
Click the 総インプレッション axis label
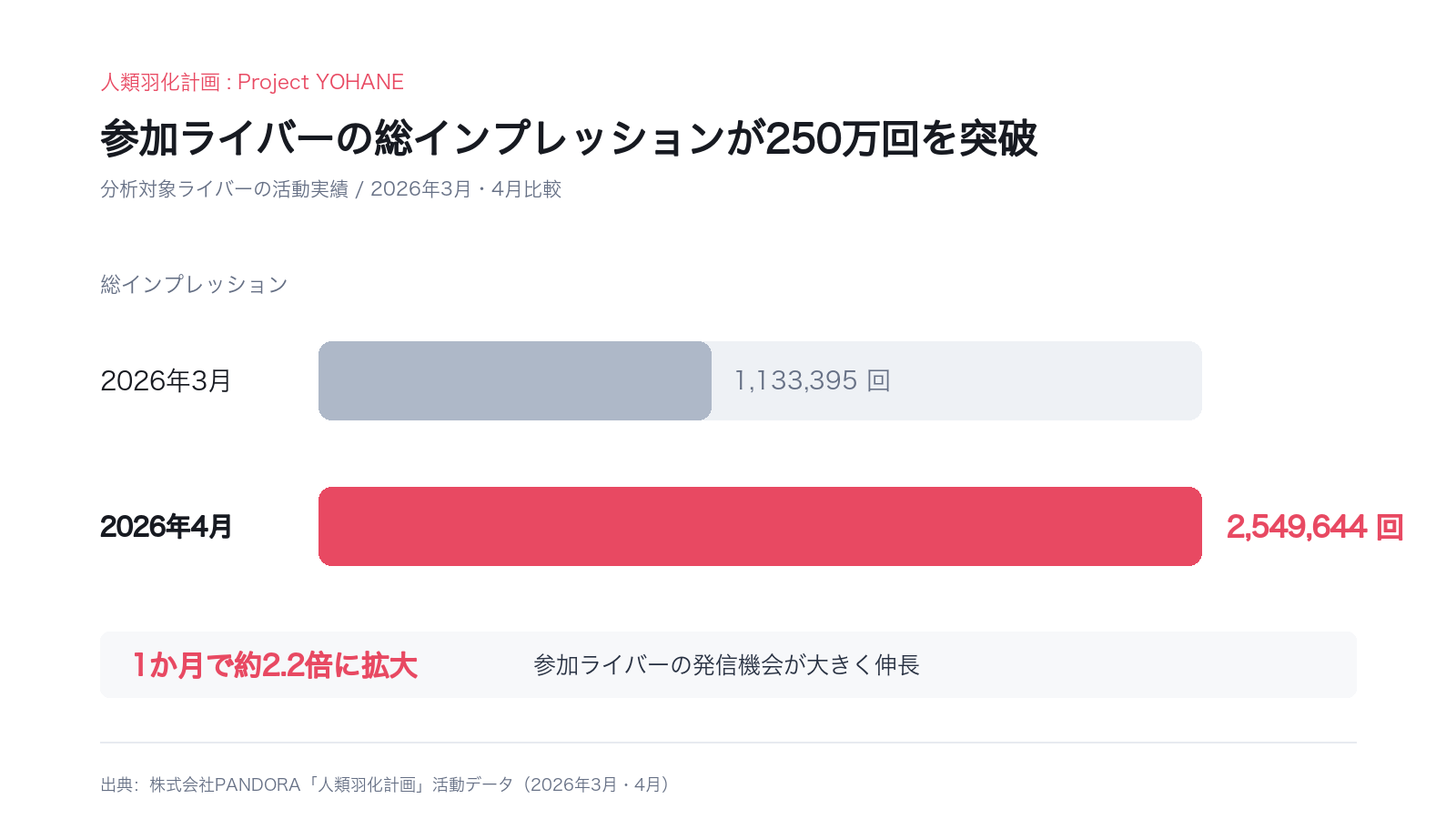(194, 285)
